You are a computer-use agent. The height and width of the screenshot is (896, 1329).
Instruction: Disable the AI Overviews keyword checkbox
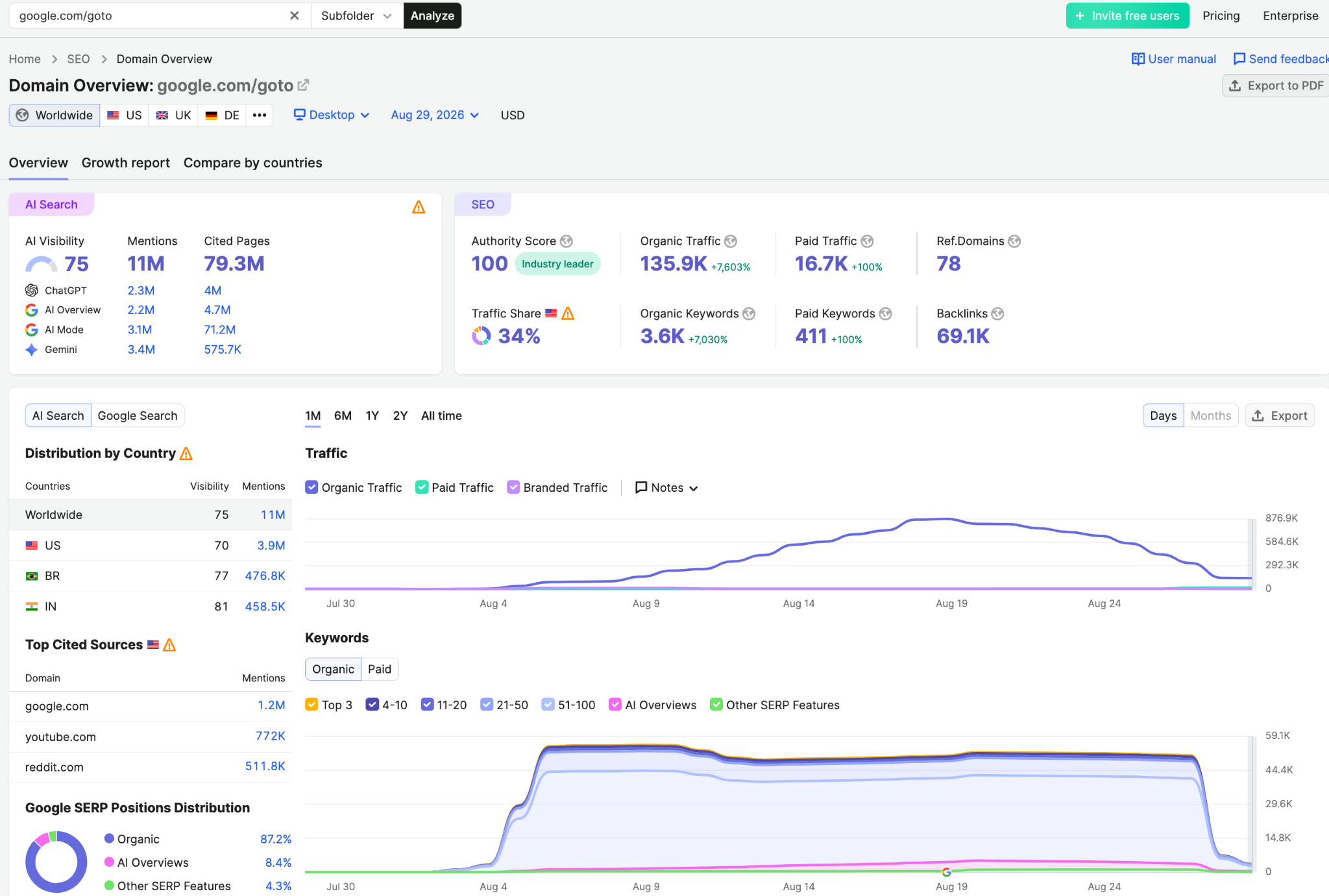(x=615, y=705)
